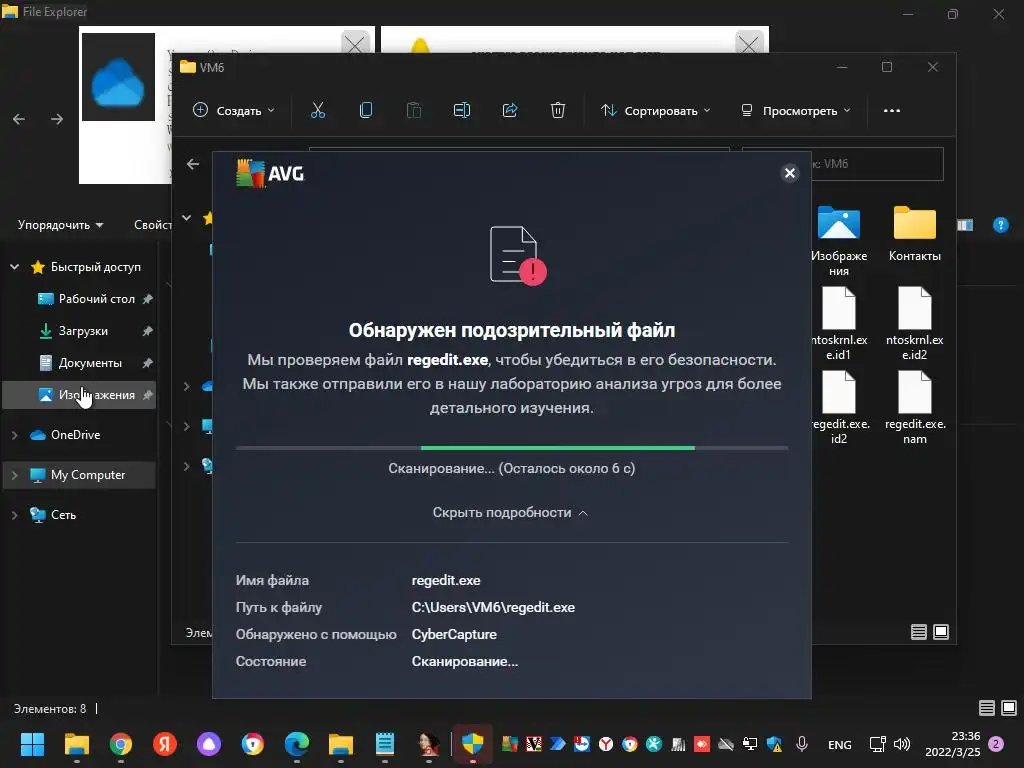The width and height of the screenshot is (1024, 768).
Task: Open the three-dots more options menu
Action: [x=891, y=110]
